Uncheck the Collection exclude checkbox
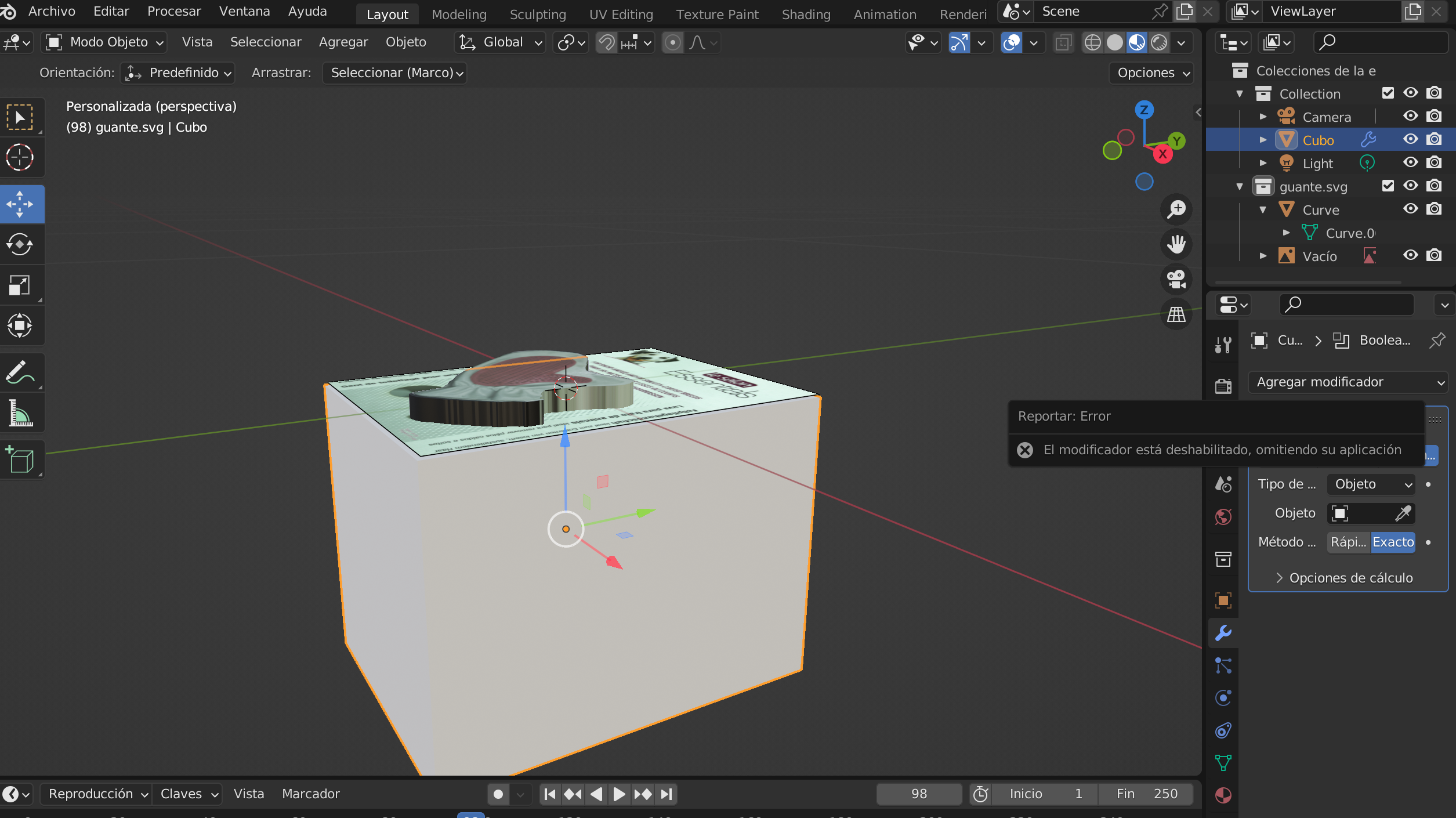1456x818 pixels. tap(1388, 93)
